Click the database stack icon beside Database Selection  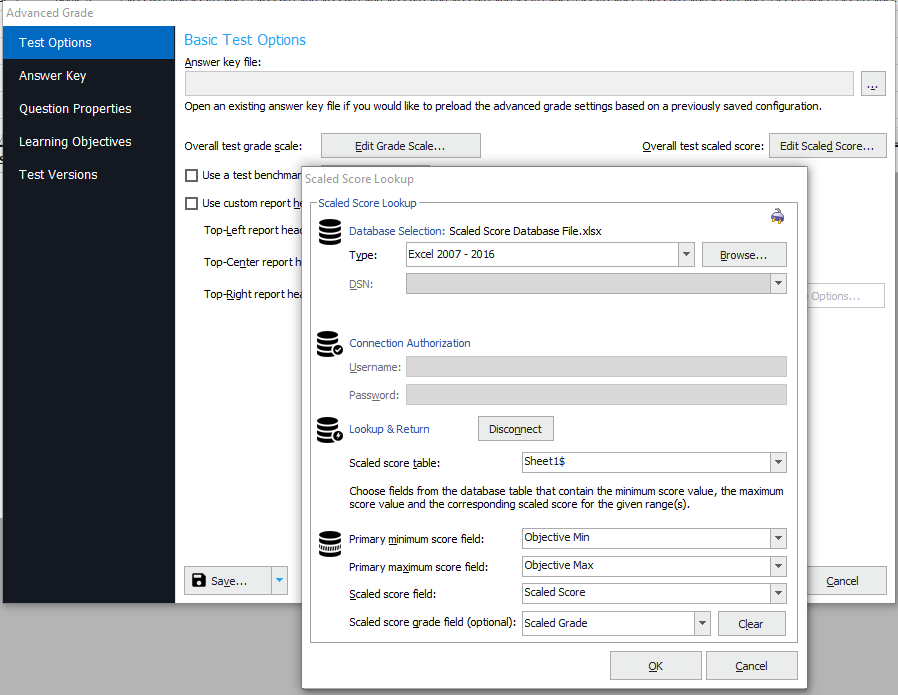click(330, 232)
